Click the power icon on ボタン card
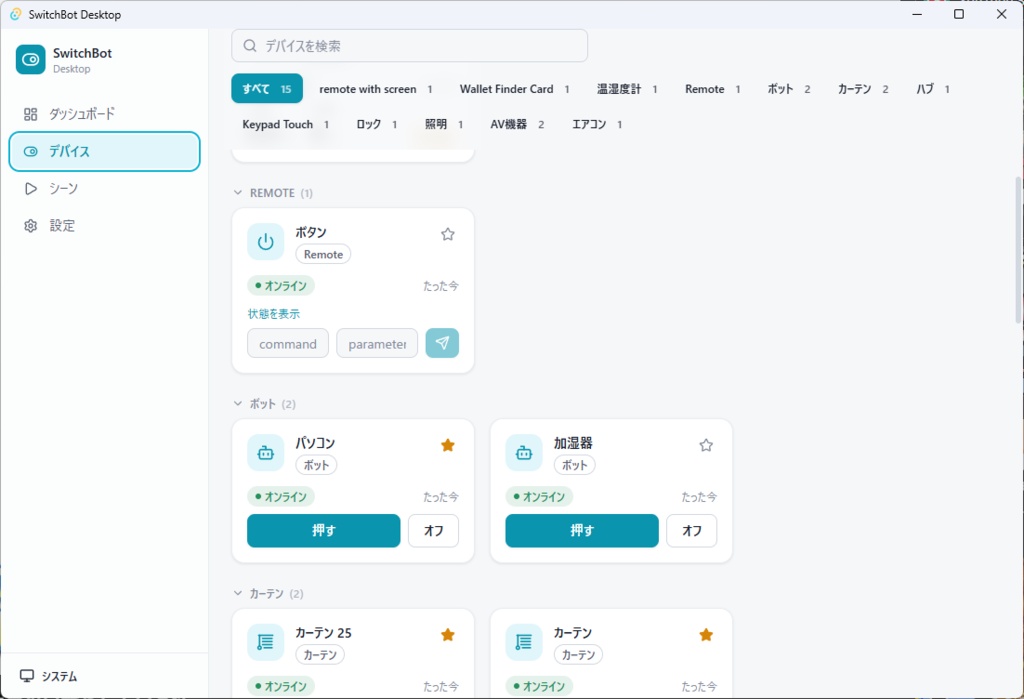 (266, 242)
